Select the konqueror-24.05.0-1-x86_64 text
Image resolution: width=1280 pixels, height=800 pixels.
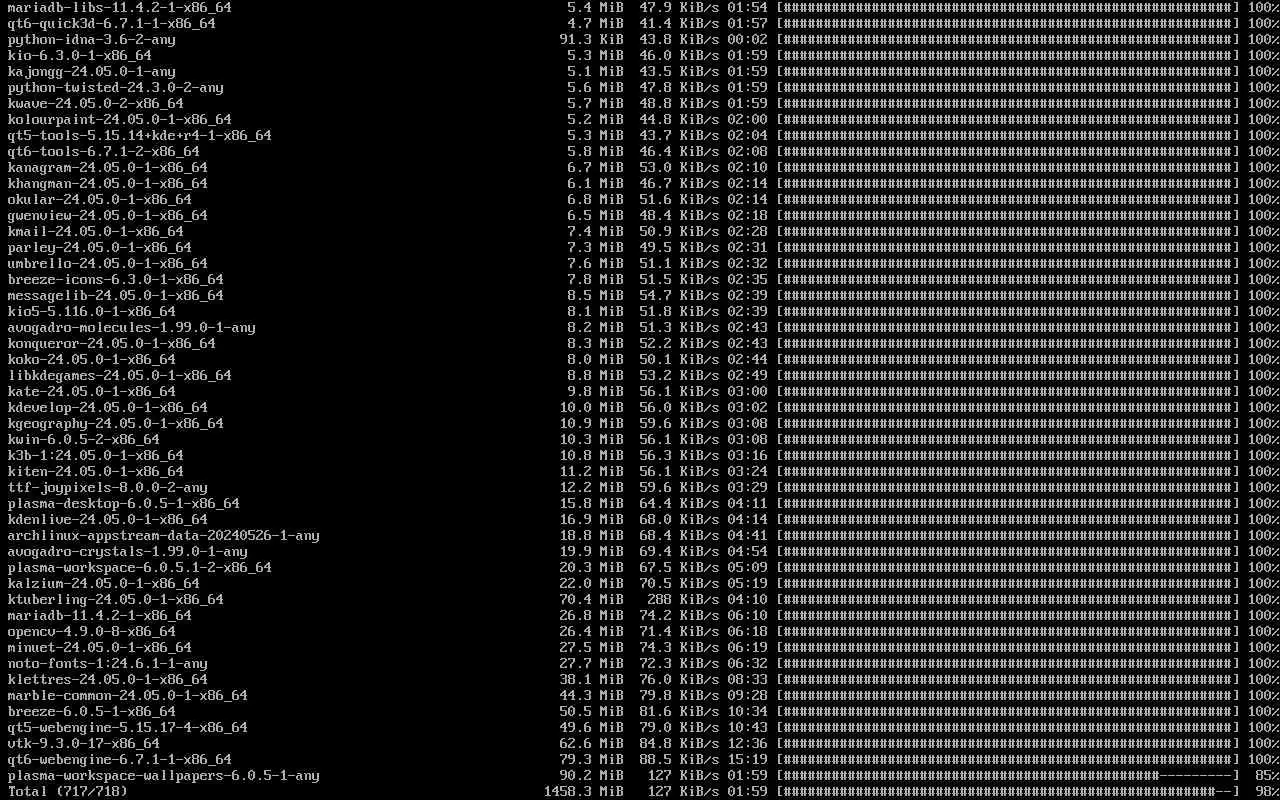(112, 343)
